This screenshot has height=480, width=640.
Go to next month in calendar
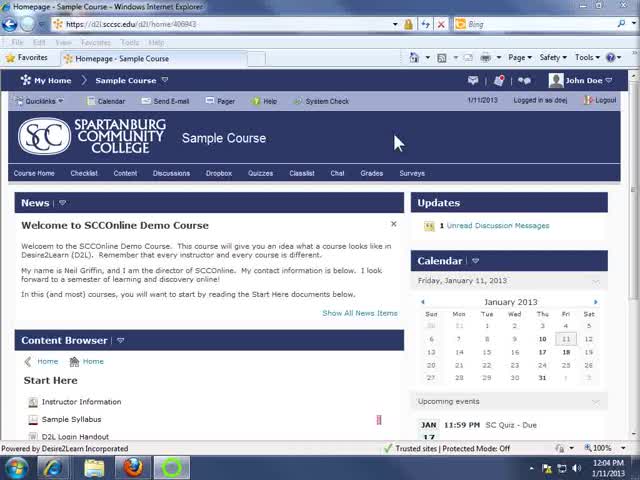click(x=596, y=302)
